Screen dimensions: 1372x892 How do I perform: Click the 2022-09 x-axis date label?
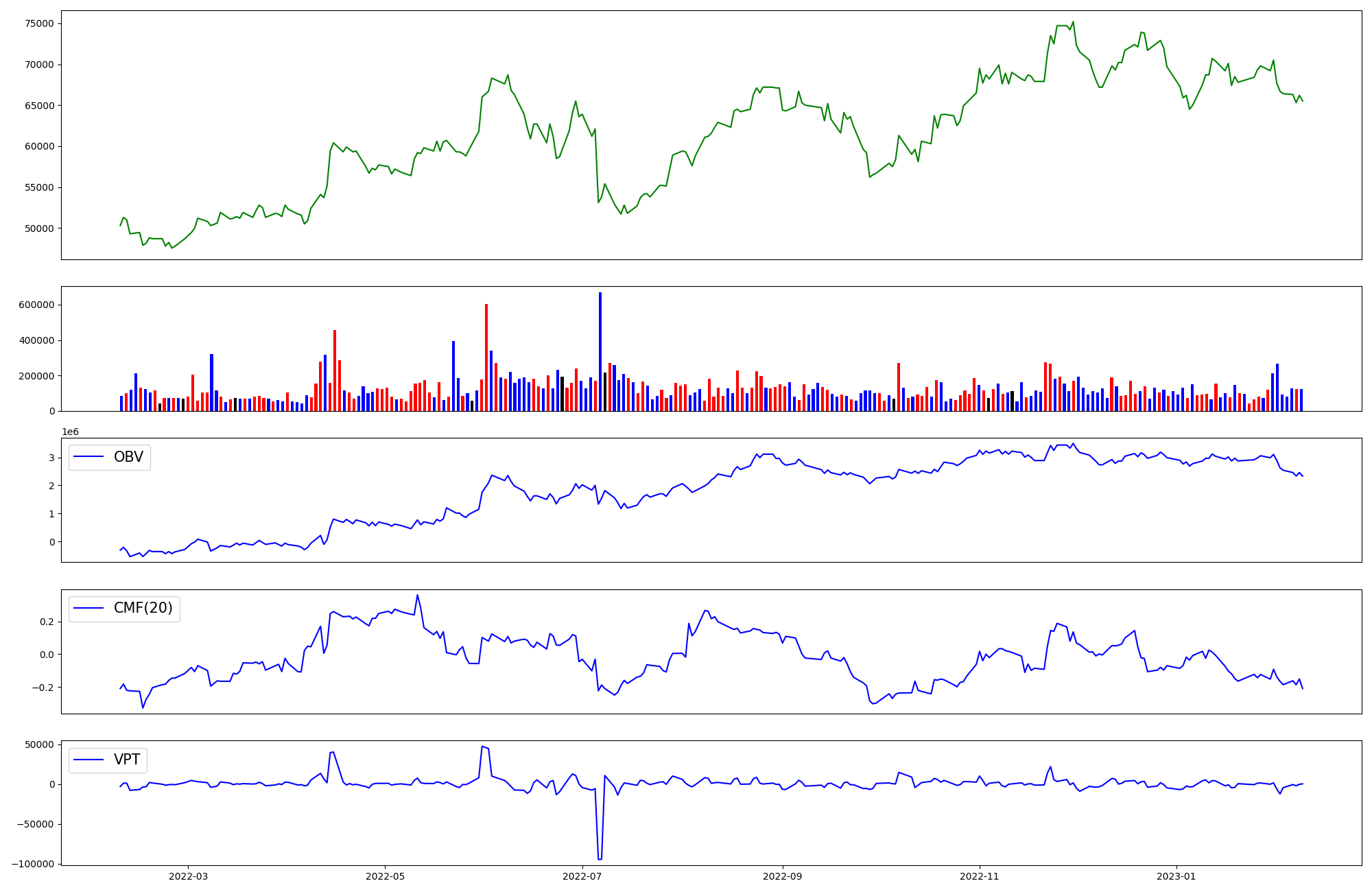click(782, 876)
